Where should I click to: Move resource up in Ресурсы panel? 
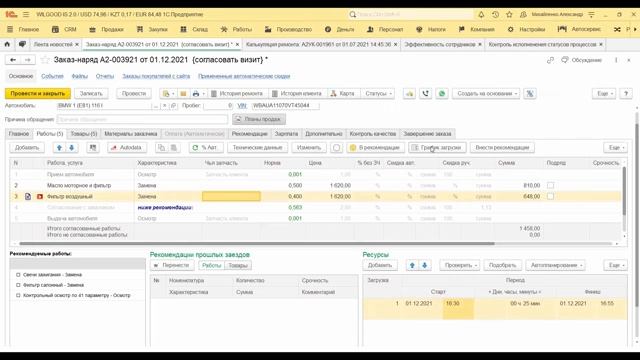click(412, 265)
